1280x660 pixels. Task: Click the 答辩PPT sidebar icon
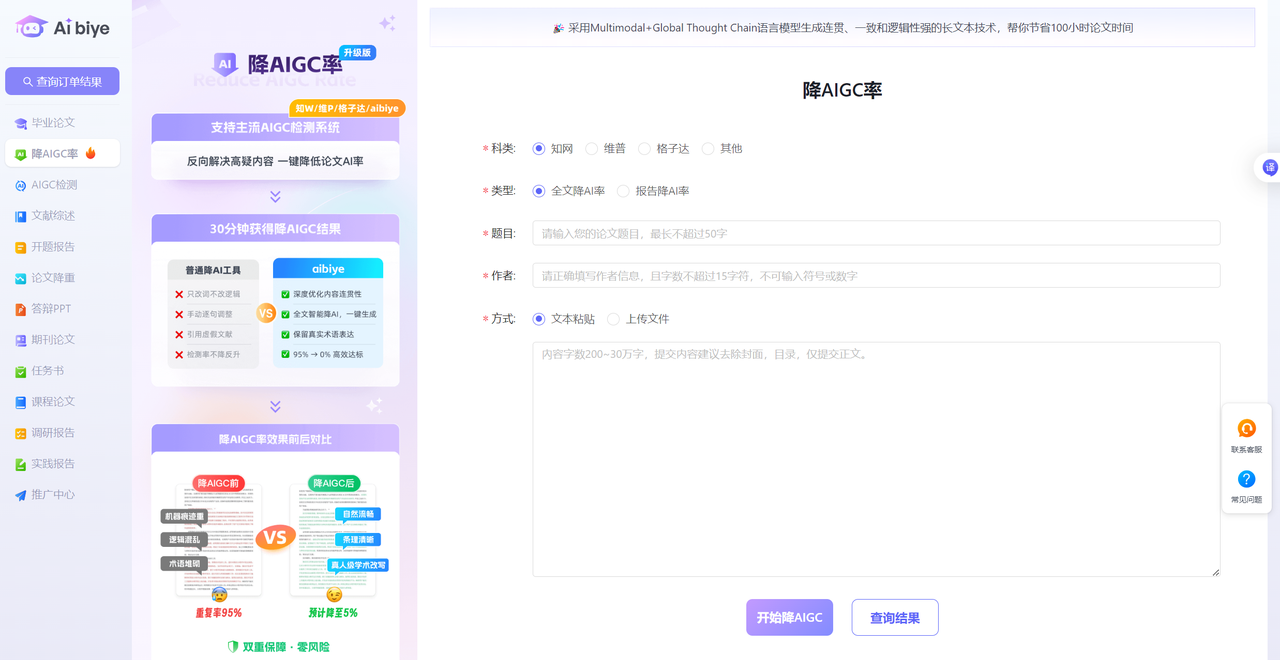[x=21, y=309]
